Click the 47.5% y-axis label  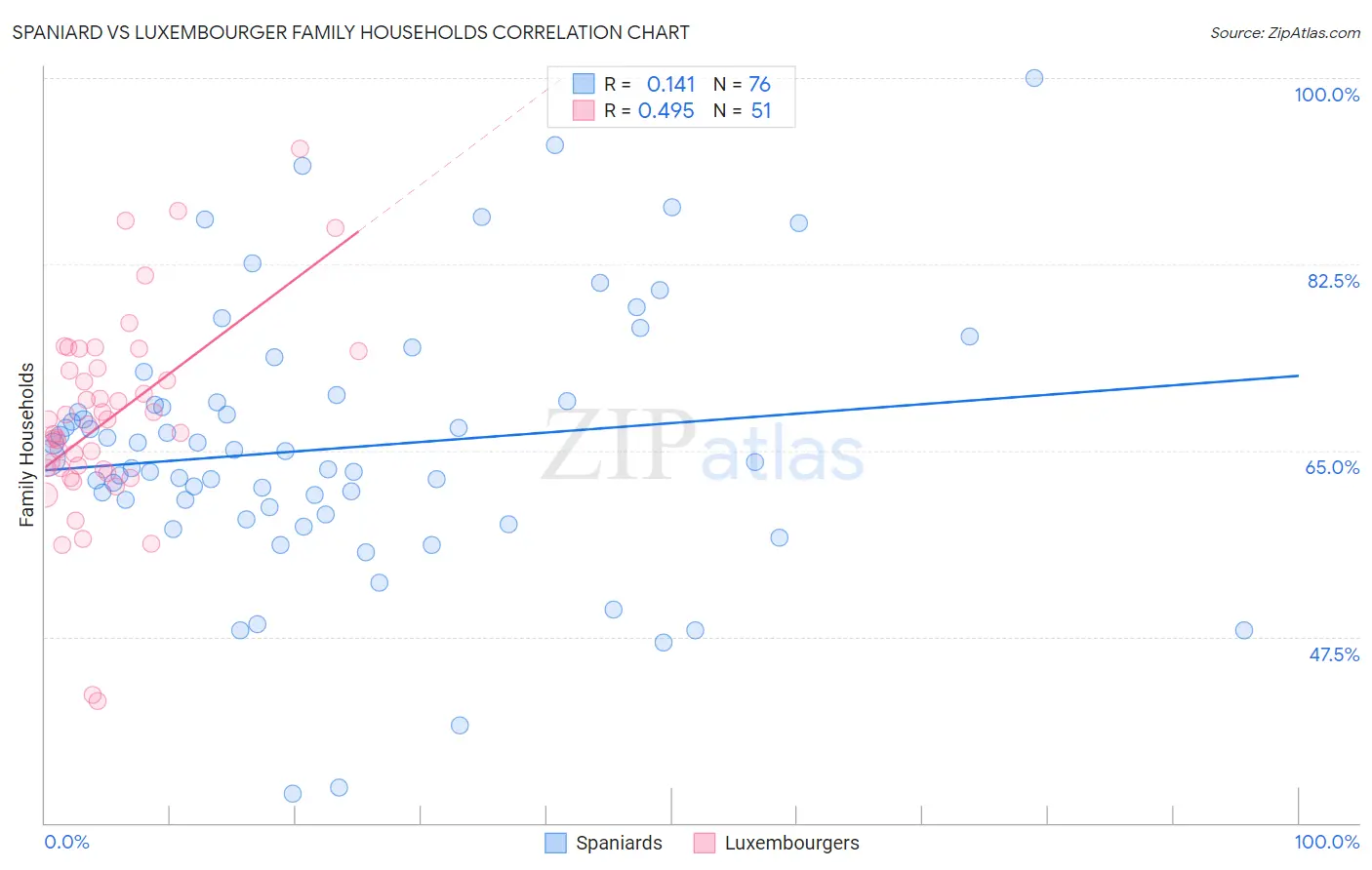point(1334,654)
